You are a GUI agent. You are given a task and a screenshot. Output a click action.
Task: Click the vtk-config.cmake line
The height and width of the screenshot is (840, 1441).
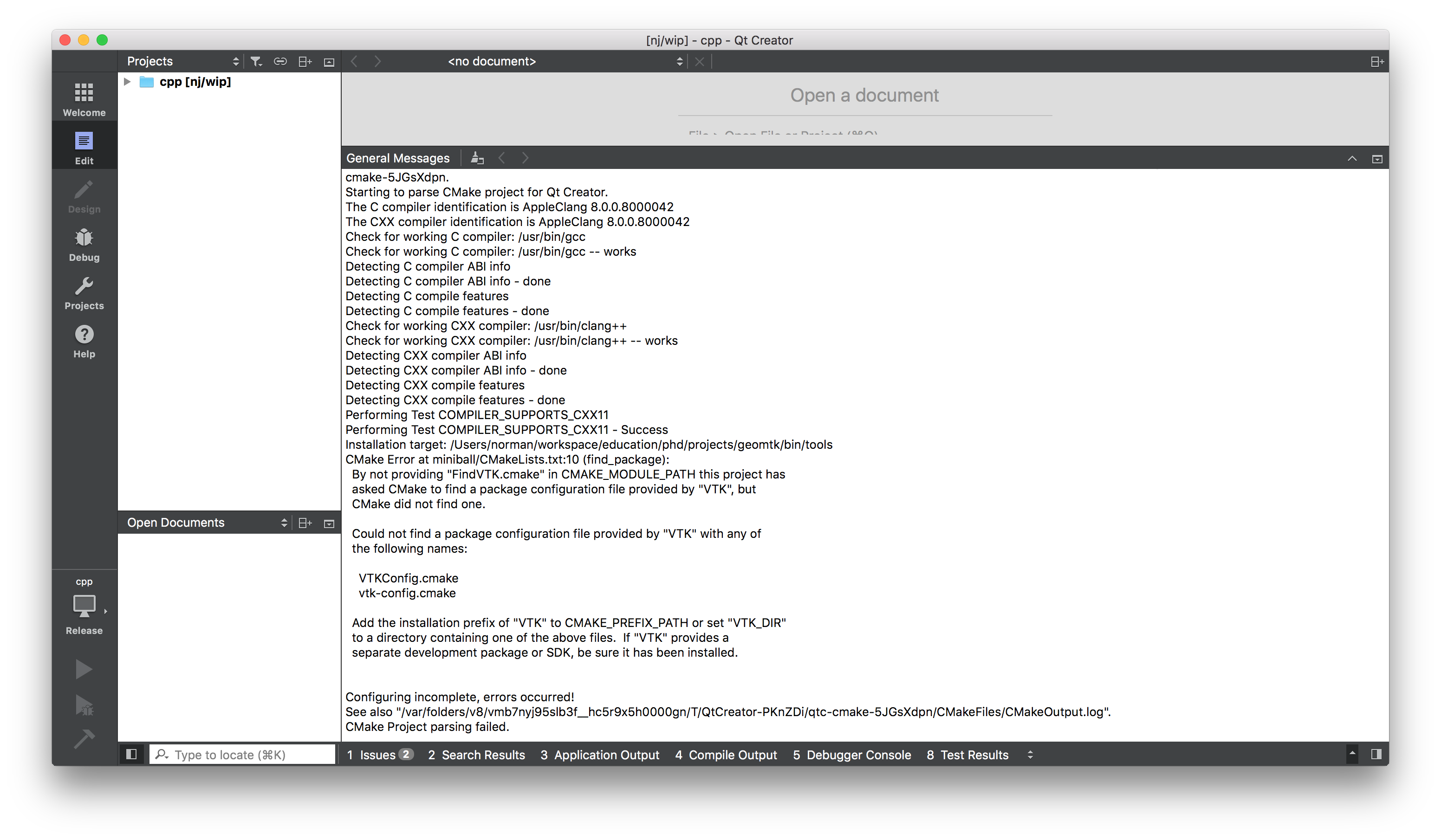(x=407, y=593)
